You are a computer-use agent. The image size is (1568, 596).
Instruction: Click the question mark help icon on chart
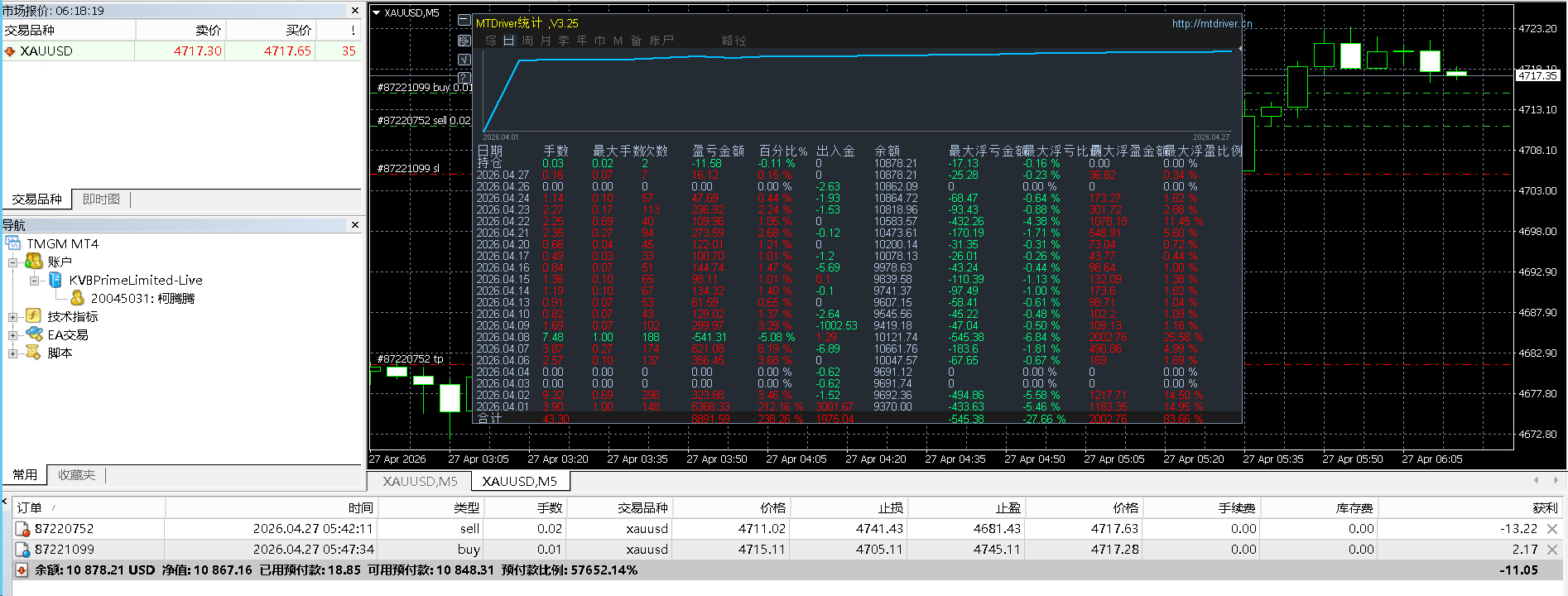pyautogui.click(x=464, y=78)
